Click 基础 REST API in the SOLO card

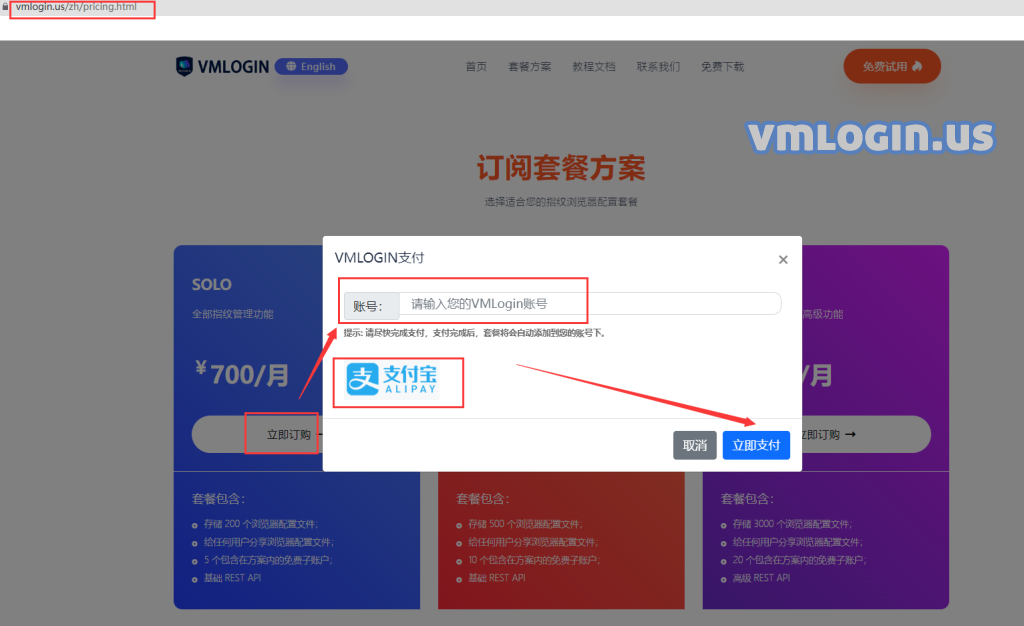pyautogui.click(x=232, y=578)
